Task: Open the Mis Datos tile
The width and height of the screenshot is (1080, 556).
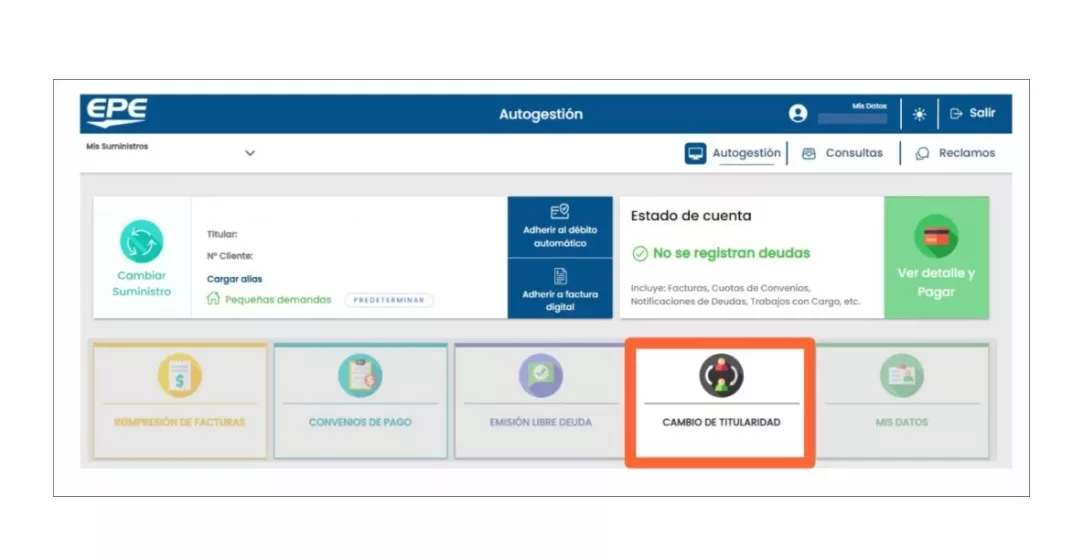Action: click(902, 401)
